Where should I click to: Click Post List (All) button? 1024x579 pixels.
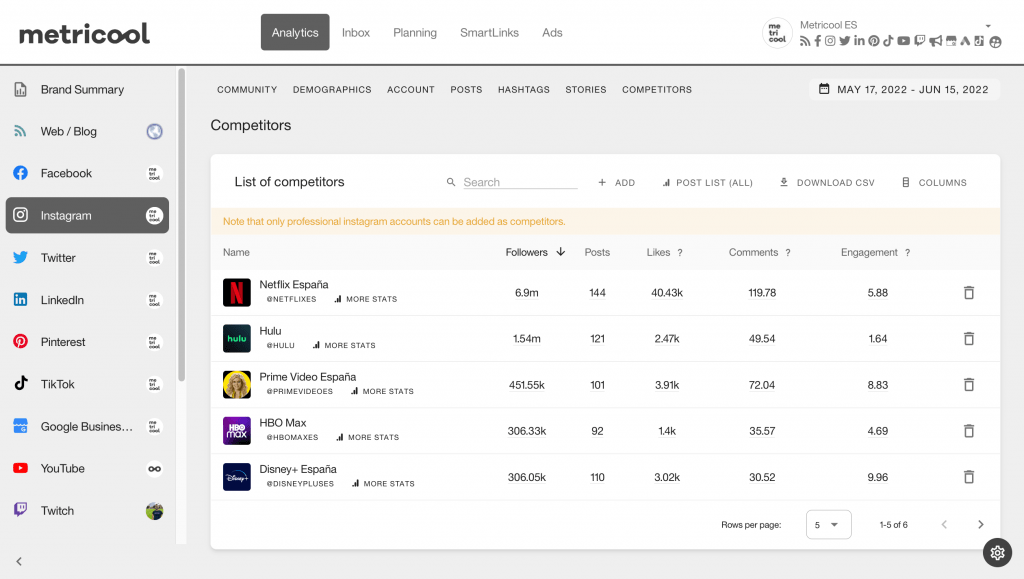[707, 183]
